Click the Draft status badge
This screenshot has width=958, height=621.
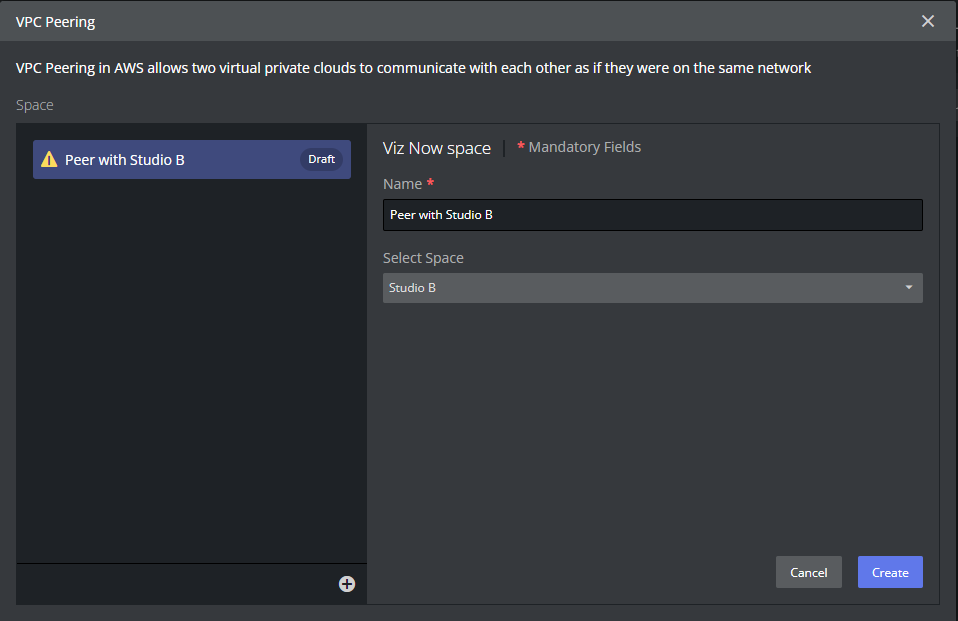(x=321, y=160)
